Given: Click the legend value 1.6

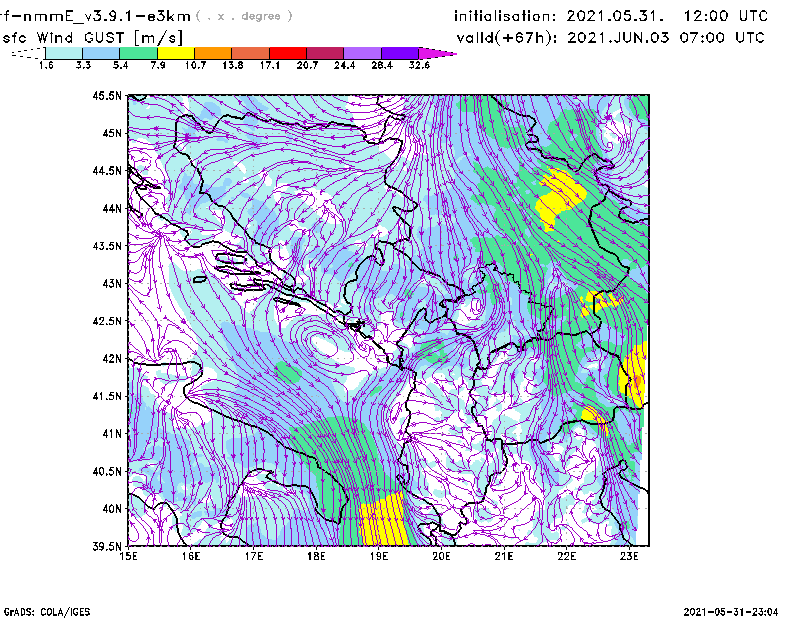Looking at the screenshot, I should tap(46, 65).
